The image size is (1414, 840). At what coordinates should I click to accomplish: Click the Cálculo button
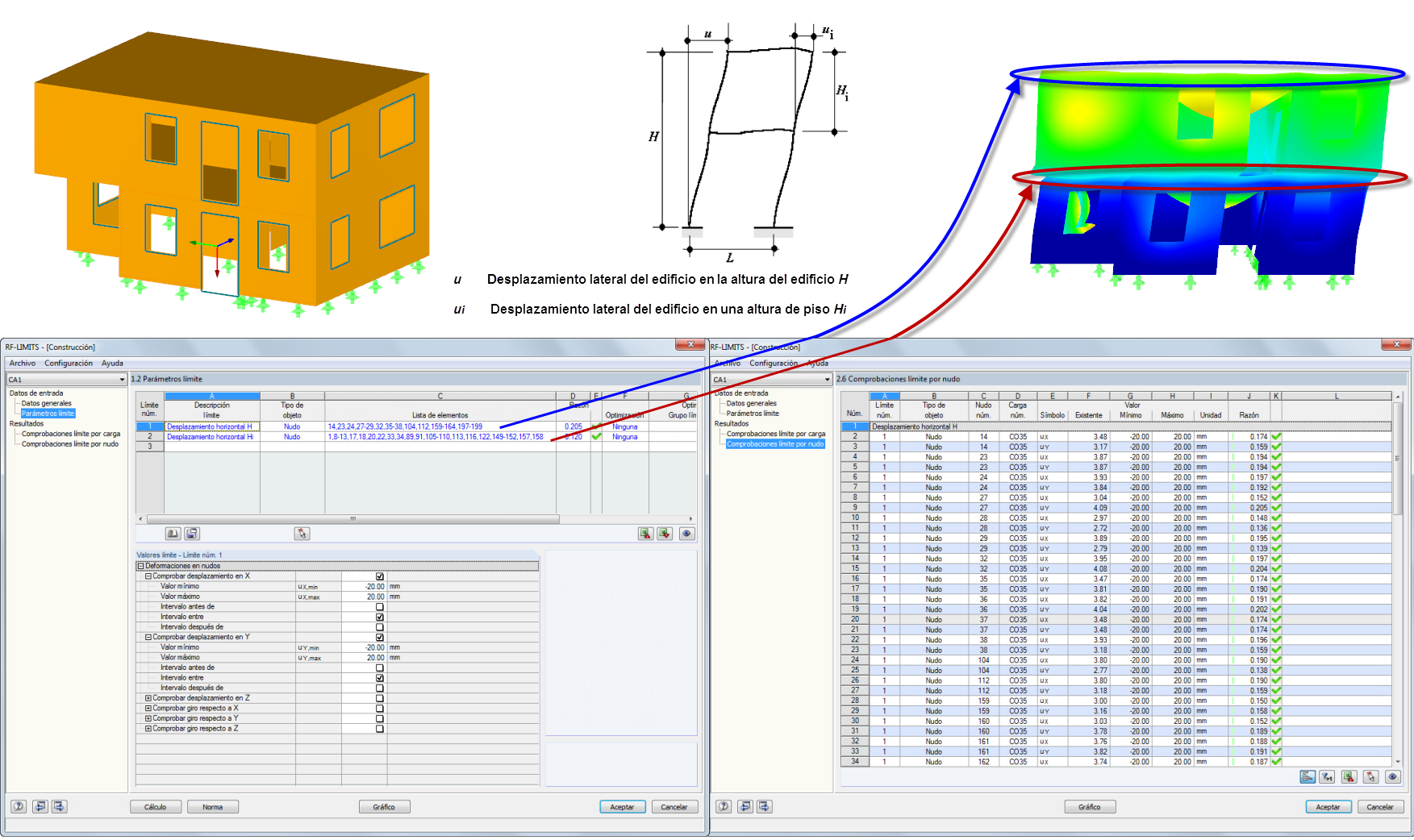pyautogui.click(x=156, y=807)
